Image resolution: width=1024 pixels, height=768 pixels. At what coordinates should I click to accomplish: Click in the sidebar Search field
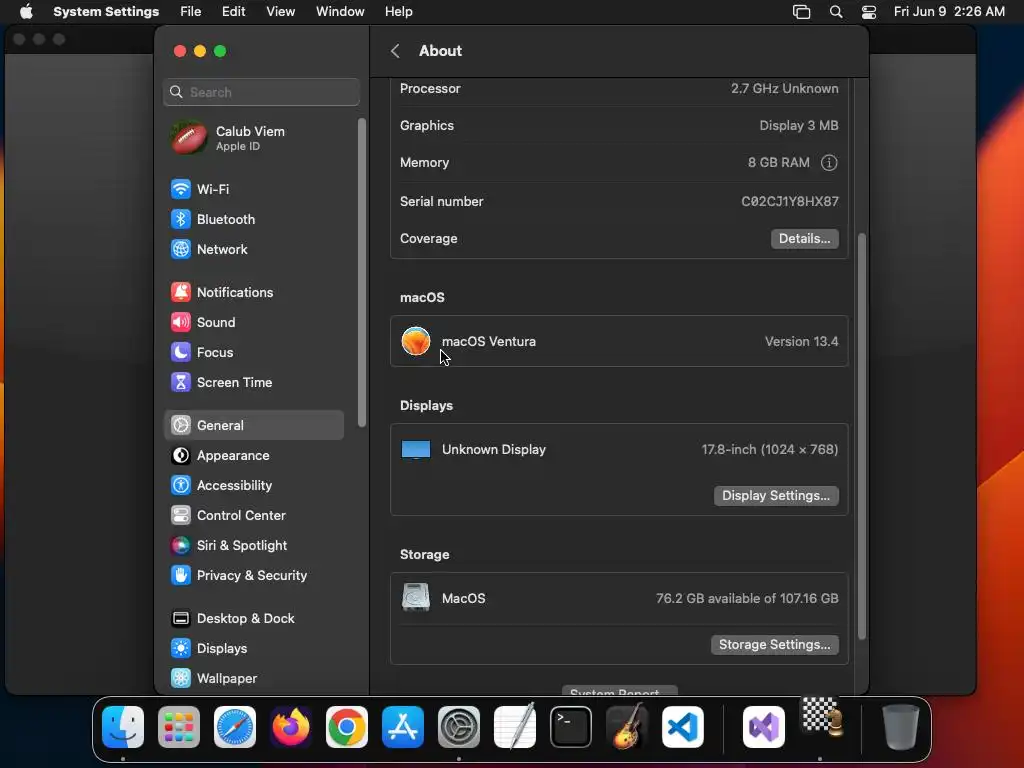[261, 92]
